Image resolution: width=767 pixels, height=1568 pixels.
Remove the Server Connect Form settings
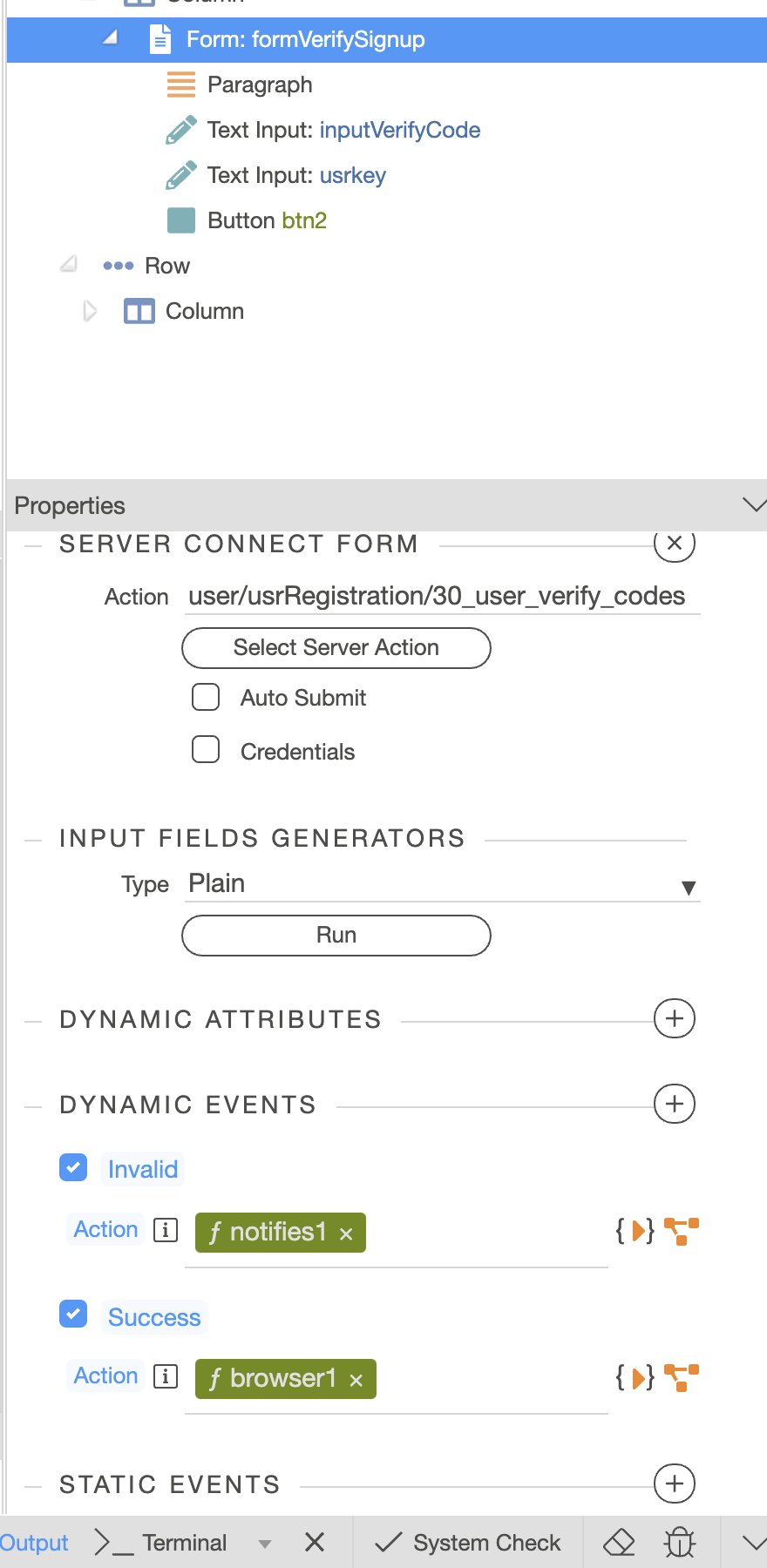pos(674,544)
